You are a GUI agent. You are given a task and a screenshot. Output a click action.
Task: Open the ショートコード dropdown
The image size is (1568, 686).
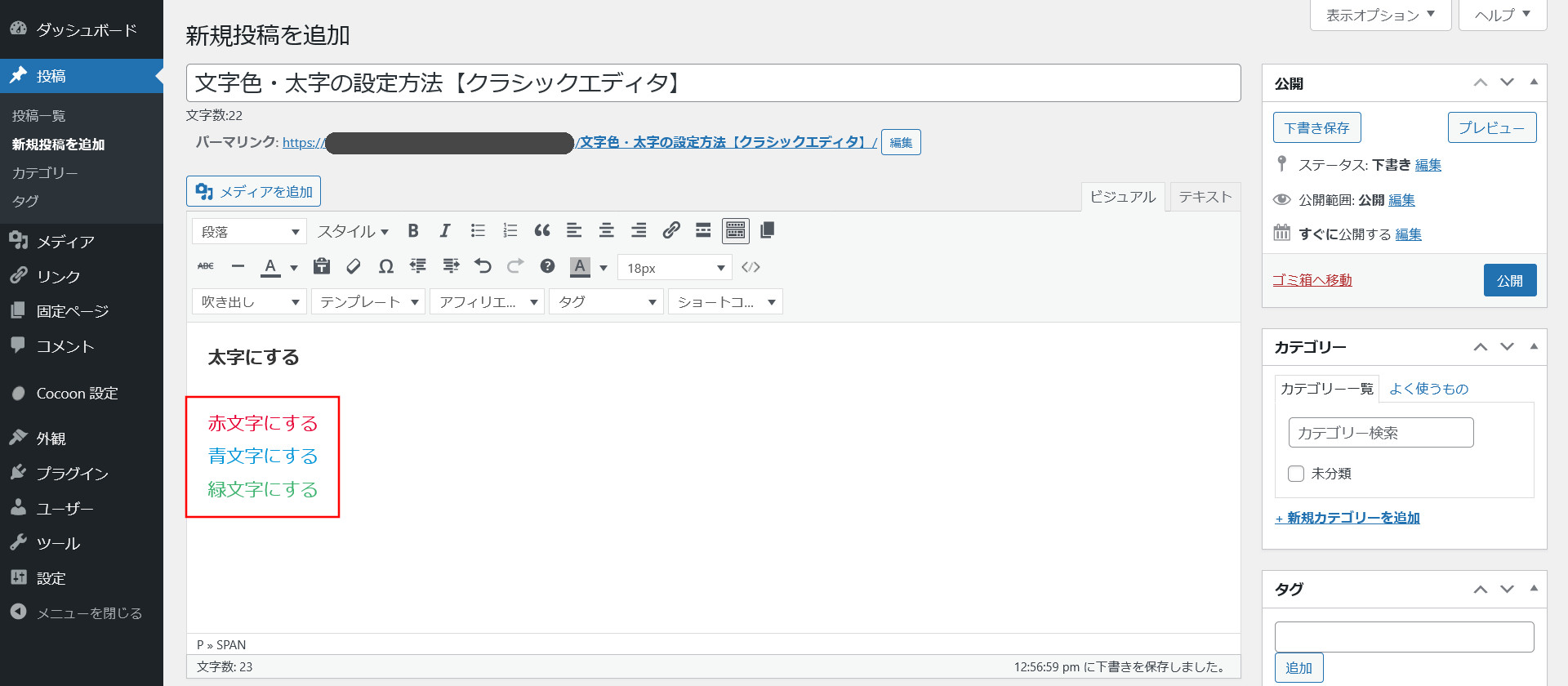tap(725, 302)
